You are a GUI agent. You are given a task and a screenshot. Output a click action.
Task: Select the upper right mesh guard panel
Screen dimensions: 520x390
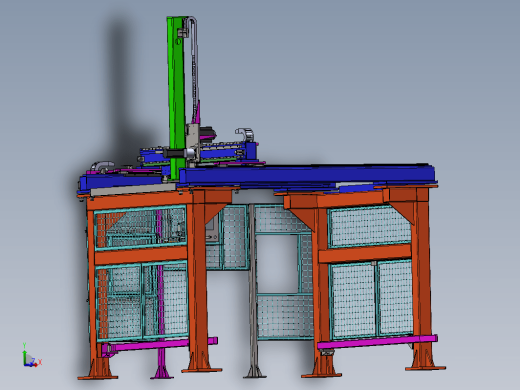(370, 226)
